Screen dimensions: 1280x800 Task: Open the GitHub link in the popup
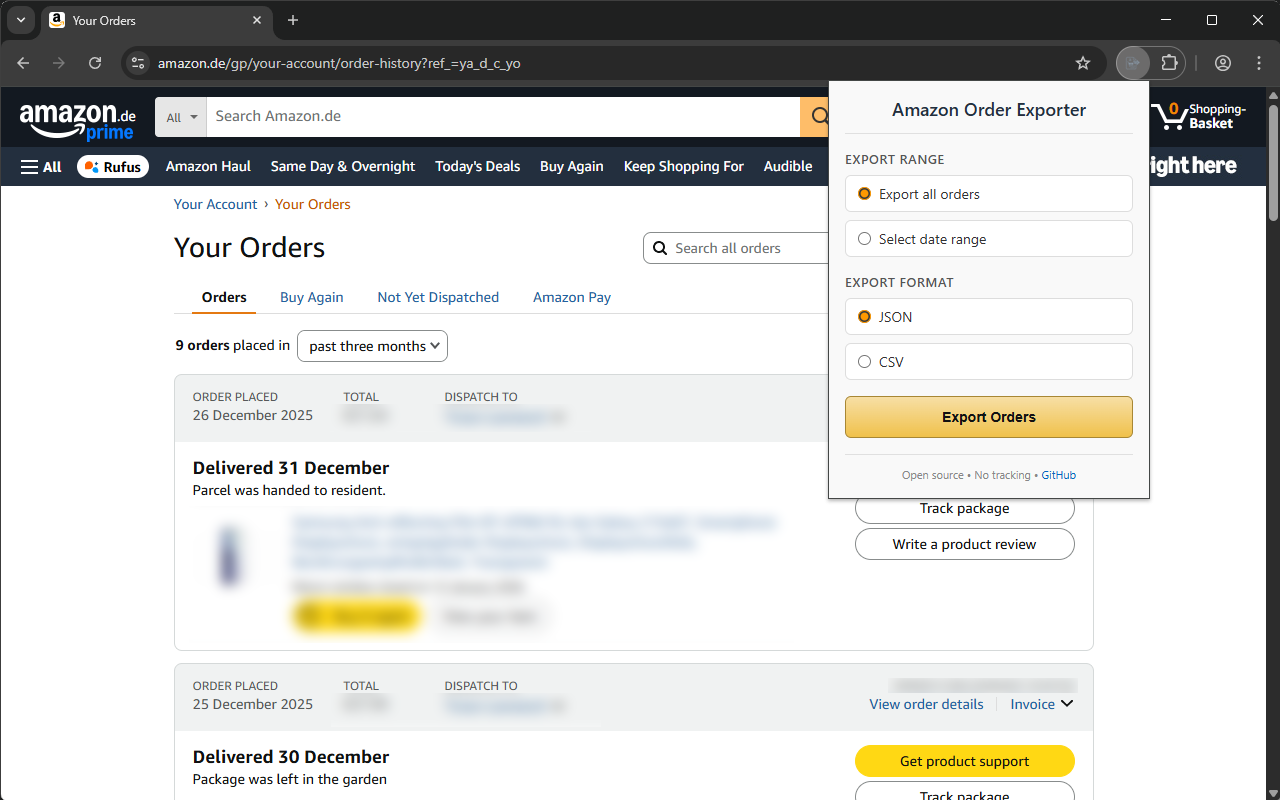1058,475
